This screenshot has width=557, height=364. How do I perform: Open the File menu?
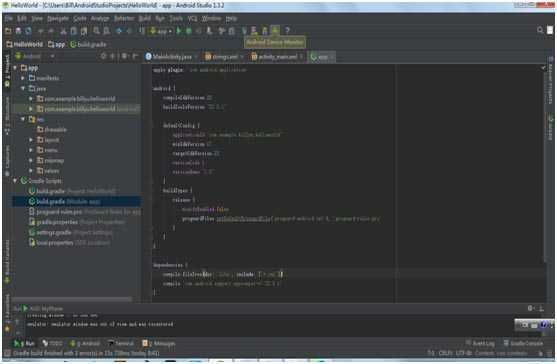[x=9, y=18]
